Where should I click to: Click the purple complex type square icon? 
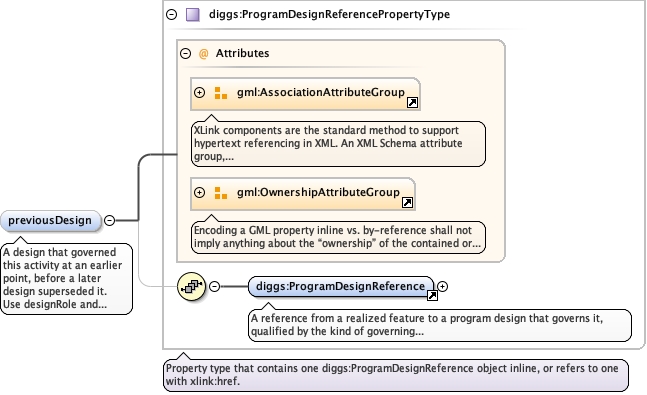pos(193,15)
